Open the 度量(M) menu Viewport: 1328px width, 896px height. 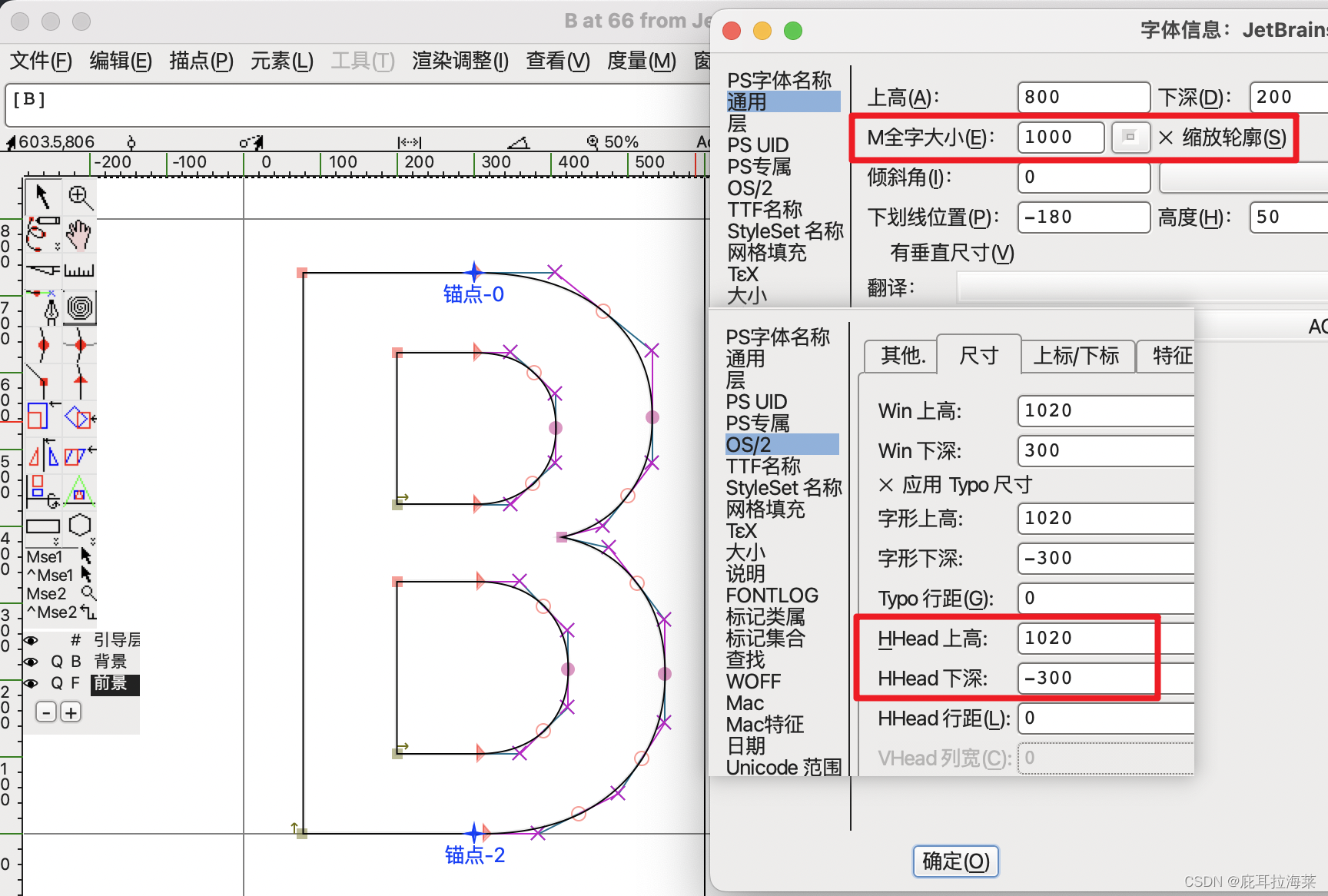pyautogui.click(x=642, y=61)
